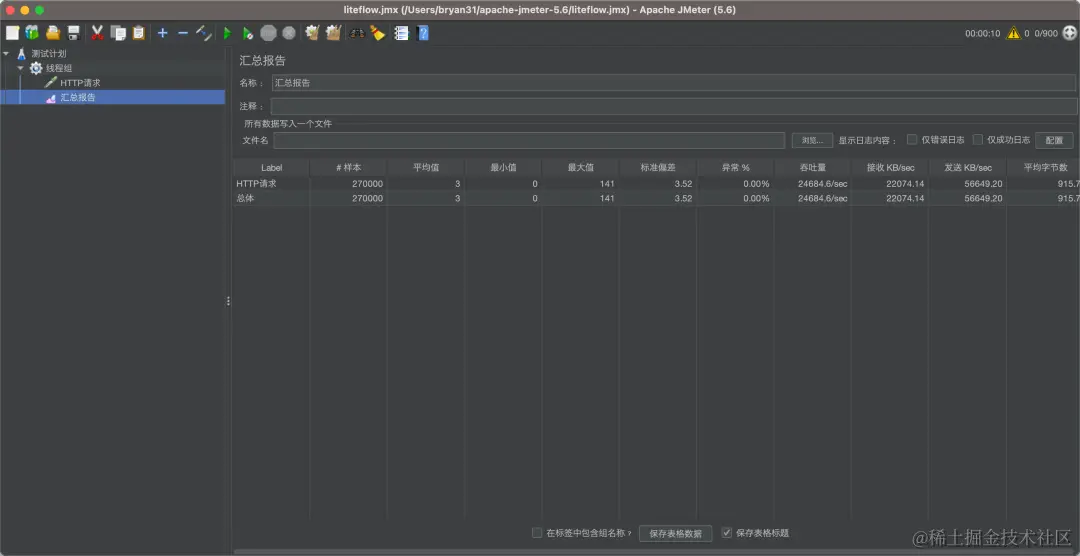Sort by 异常 % column header
The height and width of the screenshot is (556, 1080).
pos(735,167)
